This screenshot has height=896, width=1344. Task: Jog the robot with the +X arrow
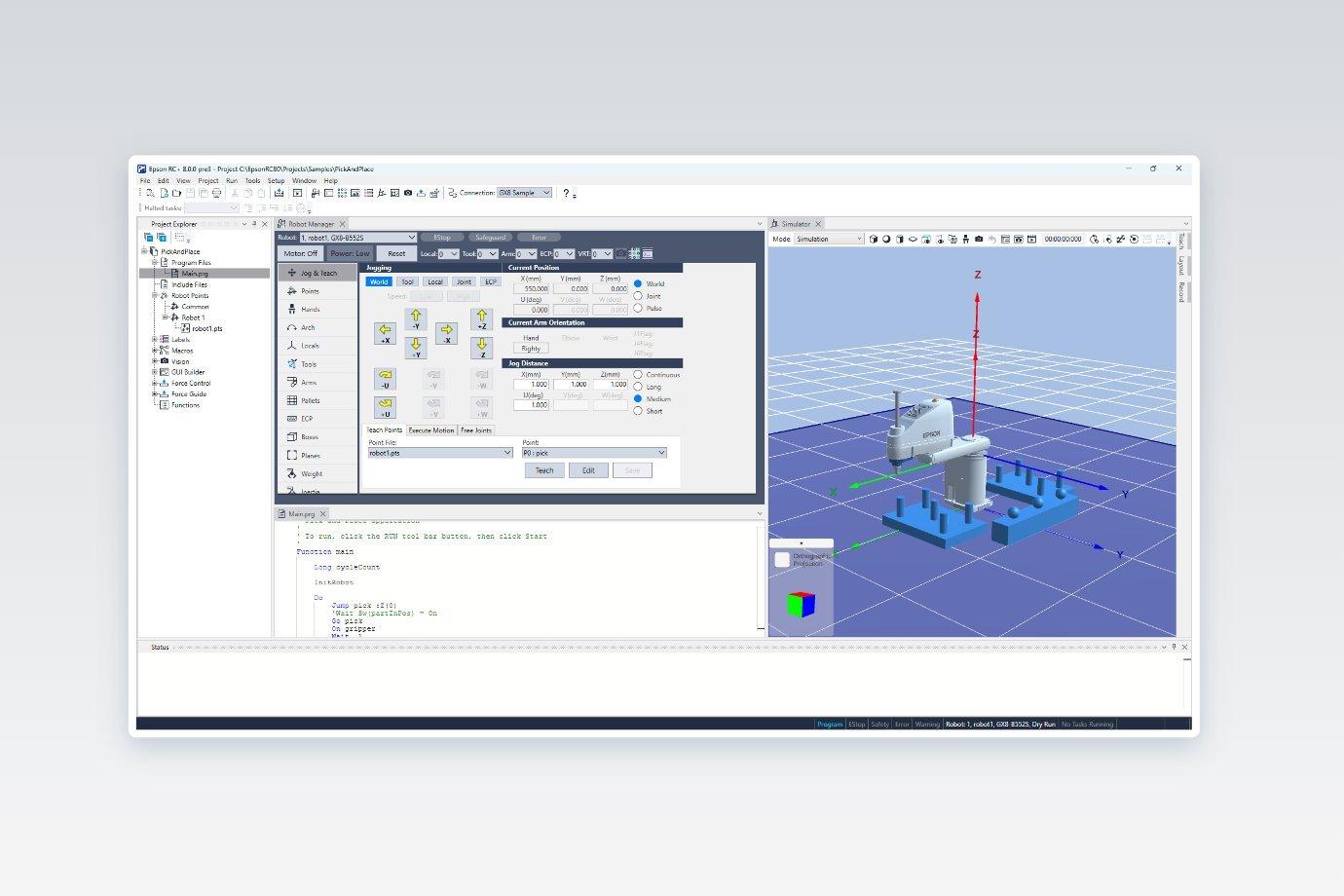click(385, 334)
